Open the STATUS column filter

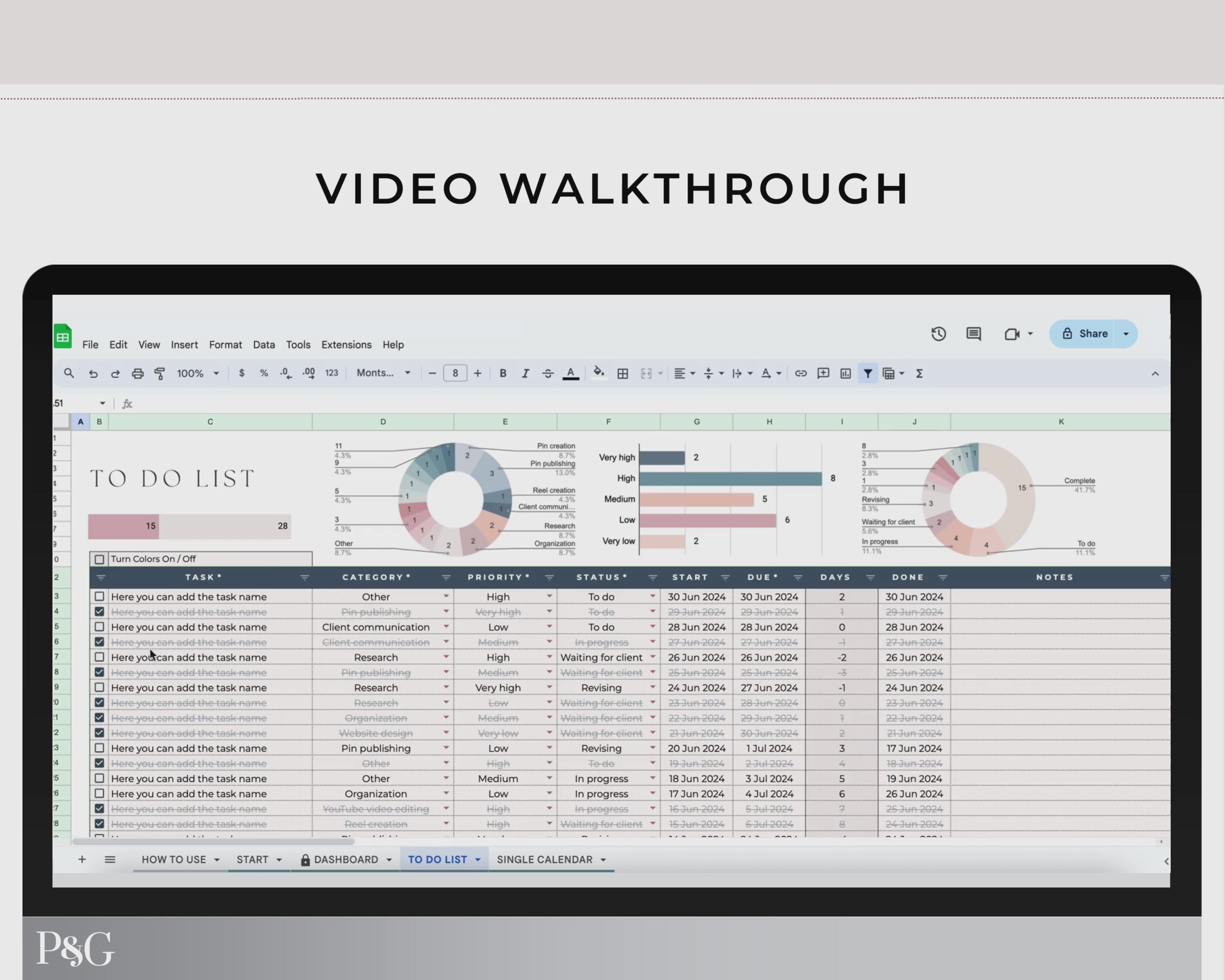pos(653,578)
